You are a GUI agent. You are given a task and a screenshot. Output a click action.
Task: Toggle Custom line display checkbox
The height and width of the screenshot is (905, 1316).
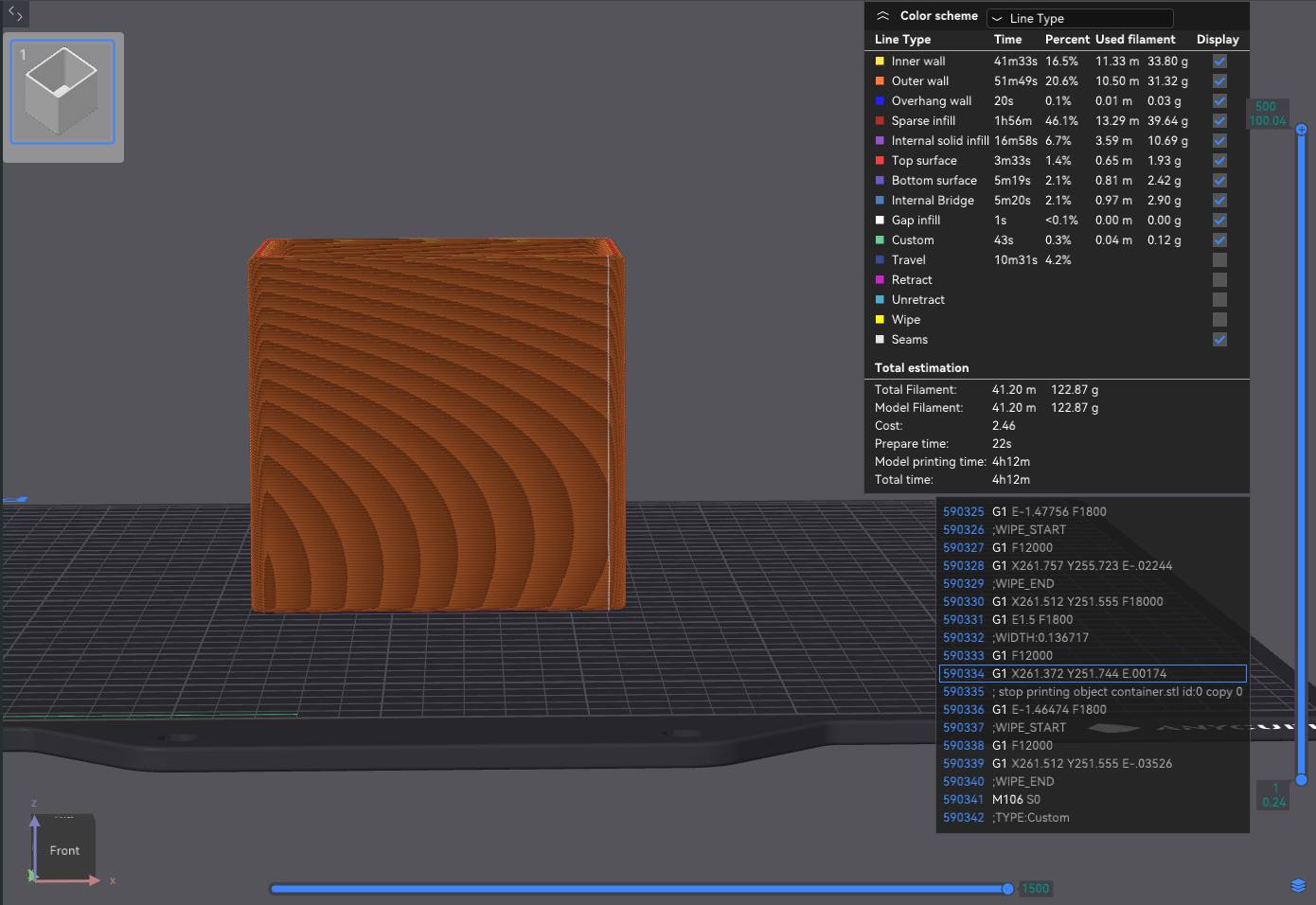coord(1219,240)
